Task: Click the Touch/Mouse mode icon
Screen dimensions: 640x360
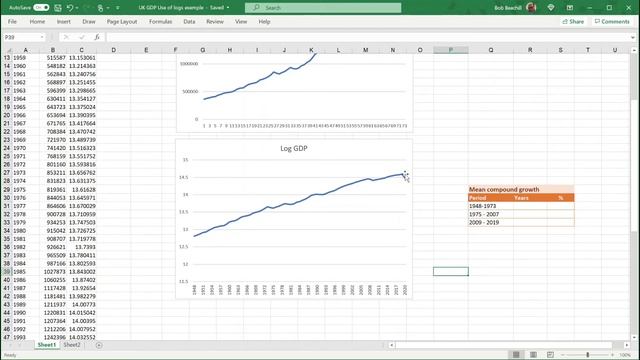Action: [x=100, y=7]
